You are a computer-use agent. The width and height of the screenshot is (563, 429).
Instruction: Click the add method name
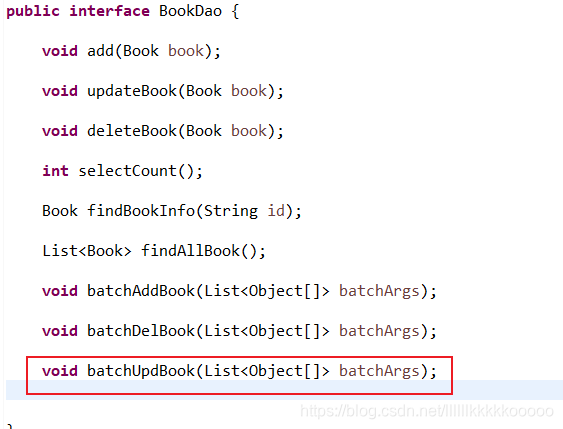pos(101,51)
